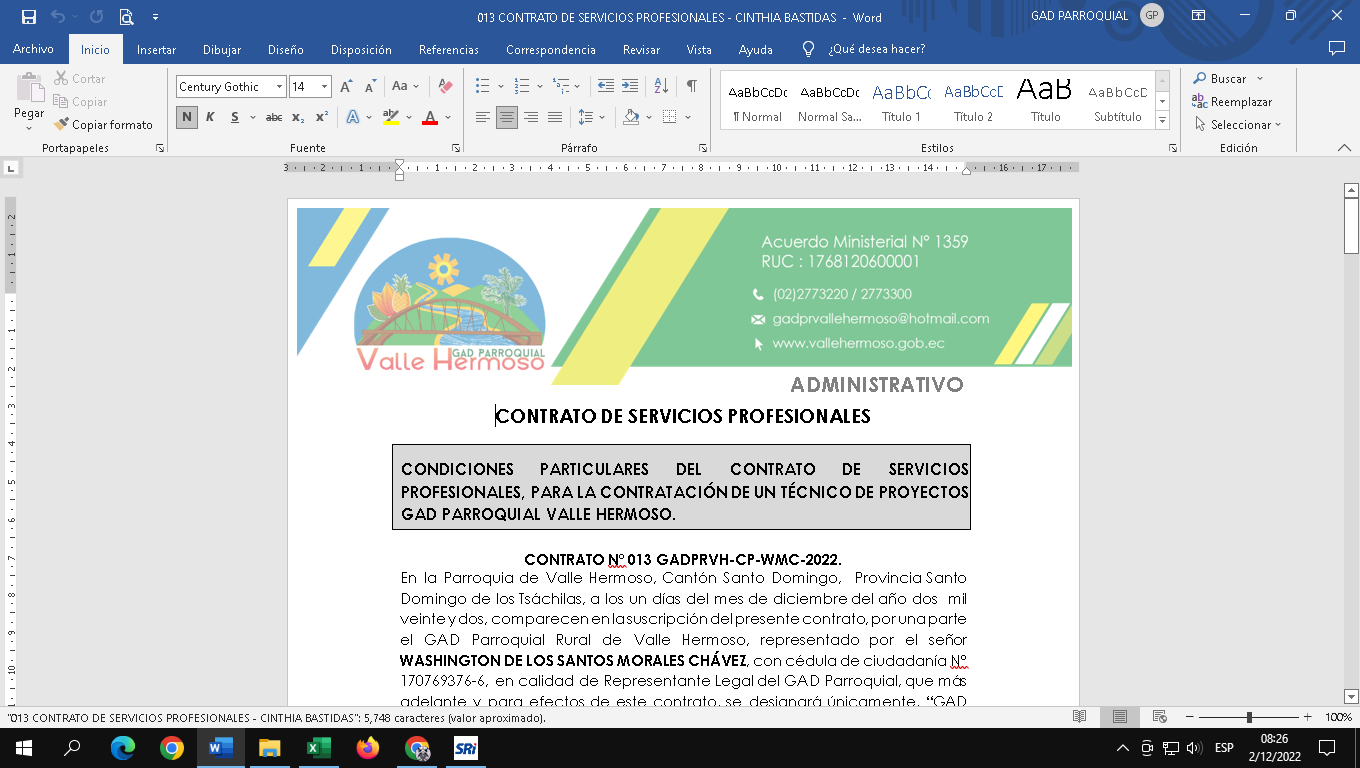Screen dimensions: 1360x768
Task: Apply the Título 1 style
Action: [x=901, y=100]
